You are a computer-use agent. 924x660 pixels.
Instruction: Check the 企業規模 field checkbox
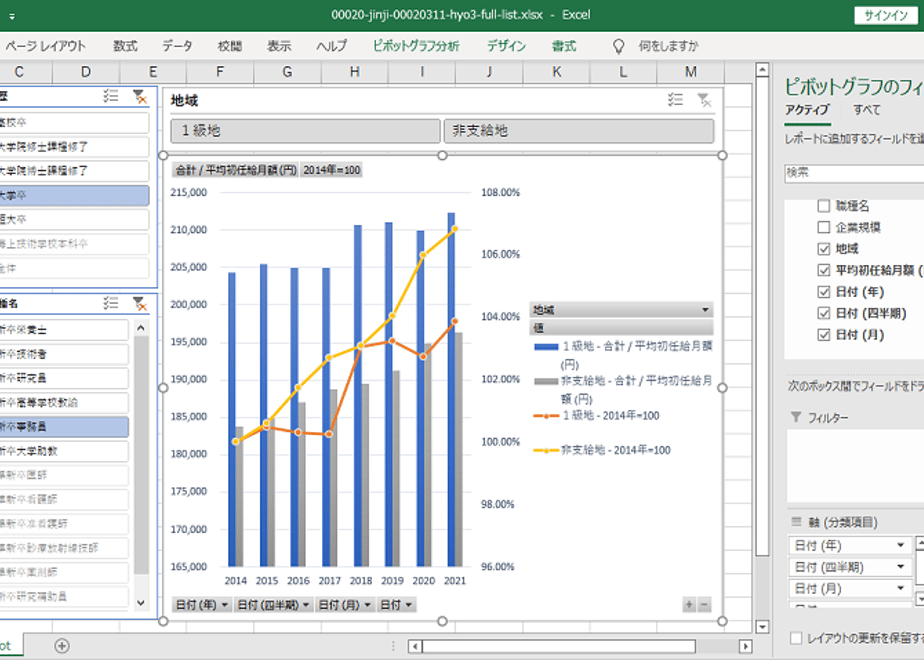pyautogui.click(x=824, y=227)
